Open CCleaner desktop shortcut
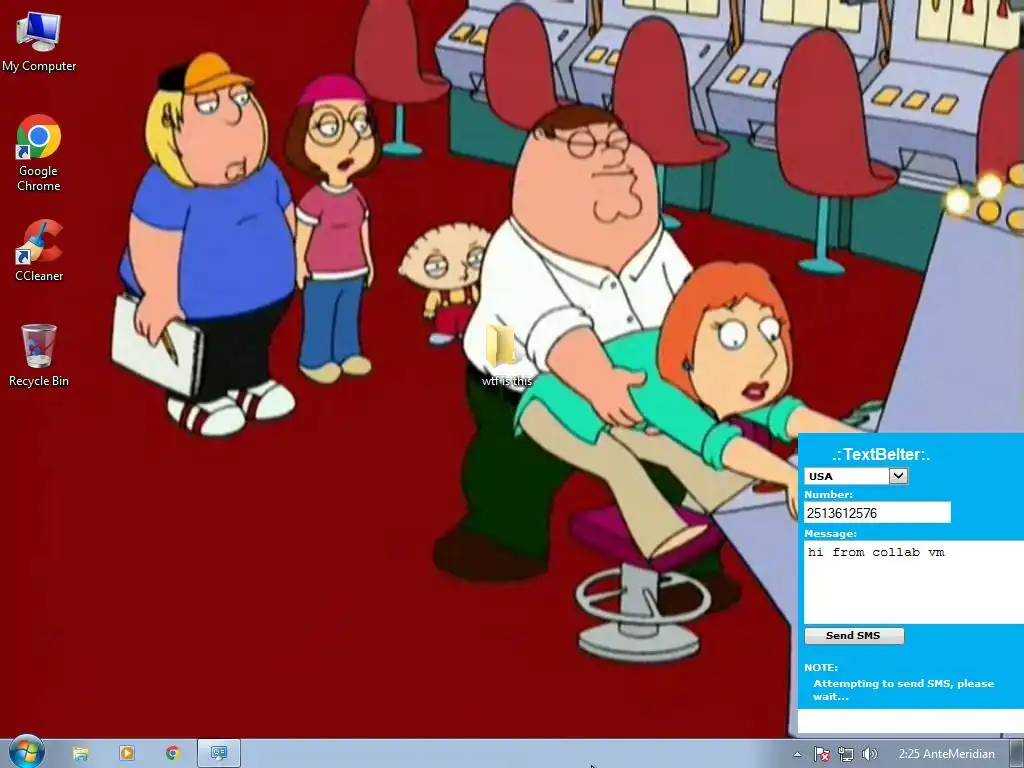1024x768 pixels. coord(39,251)
